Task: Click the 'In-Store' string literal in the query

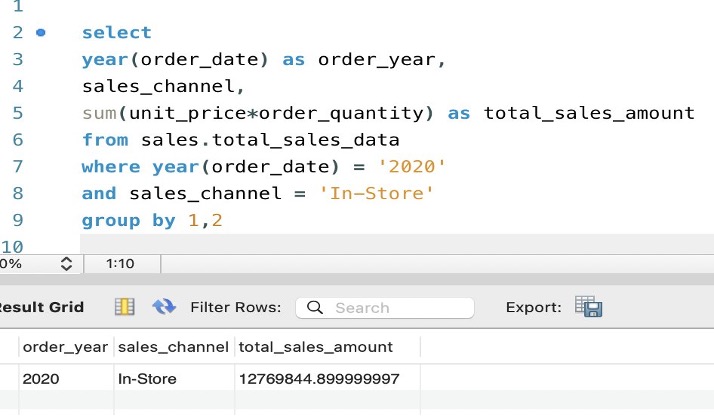Action: [x=377, y=193]
